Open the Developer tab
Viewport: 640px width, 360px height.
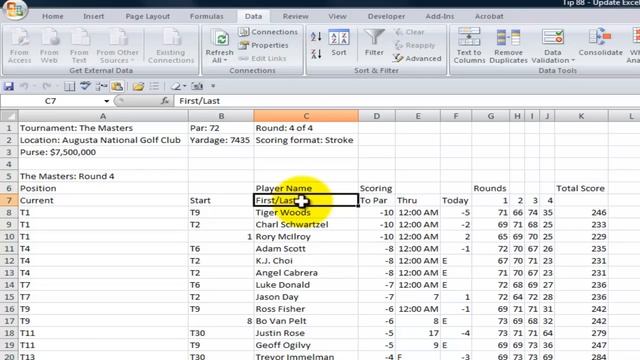[386, 16]
